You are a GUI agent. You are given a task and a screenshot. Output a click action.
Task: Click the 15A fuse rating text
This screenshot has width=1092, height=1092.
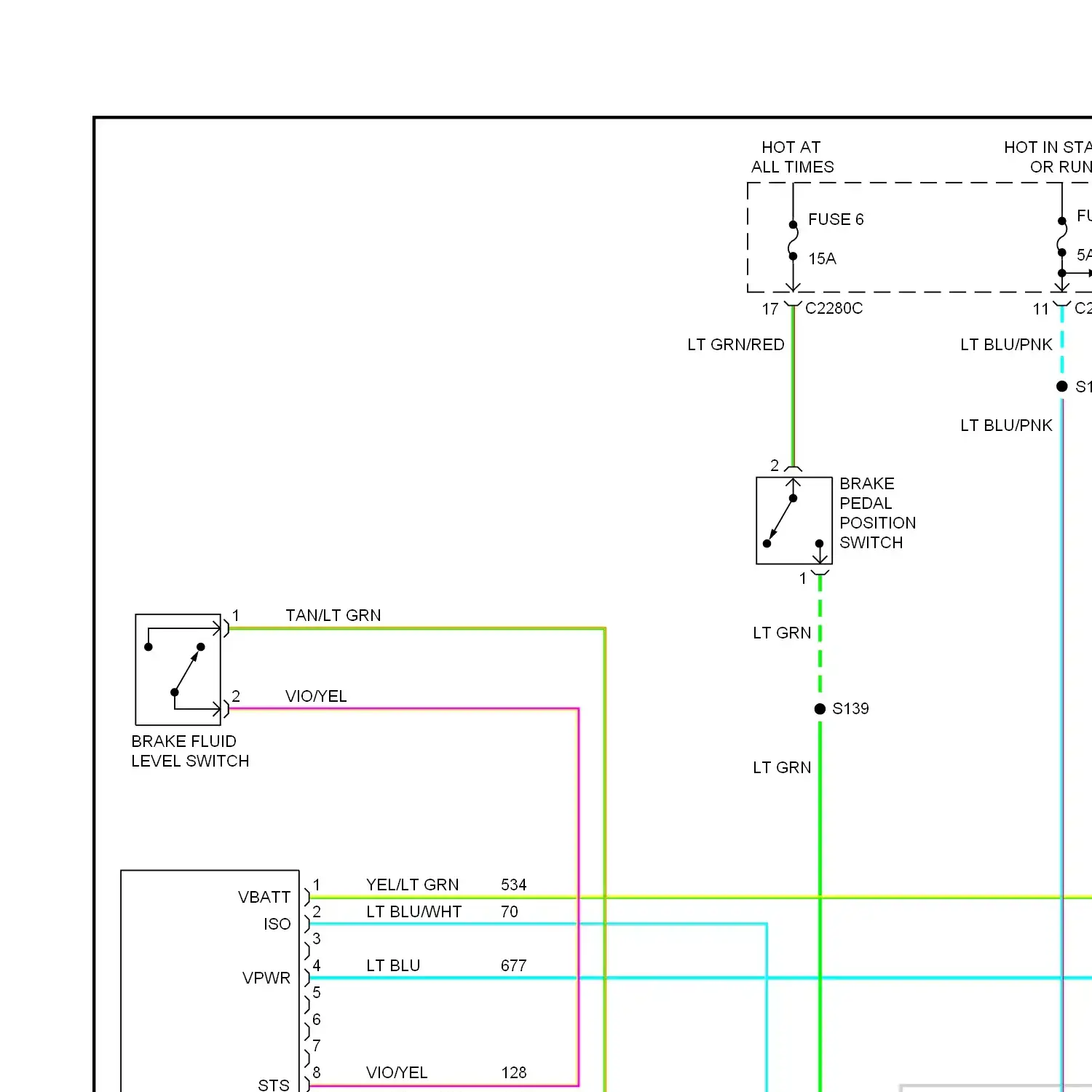(x=822, y=258)
